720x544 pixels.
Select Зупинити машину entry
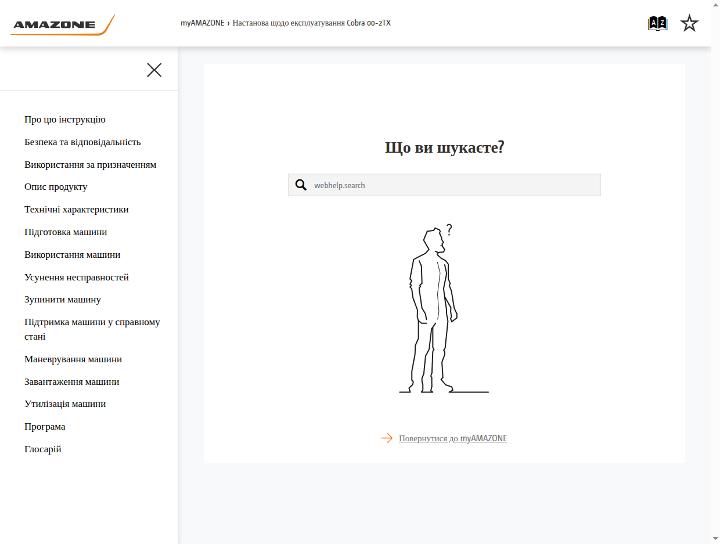pyautogui.click(x=62, y=299)
